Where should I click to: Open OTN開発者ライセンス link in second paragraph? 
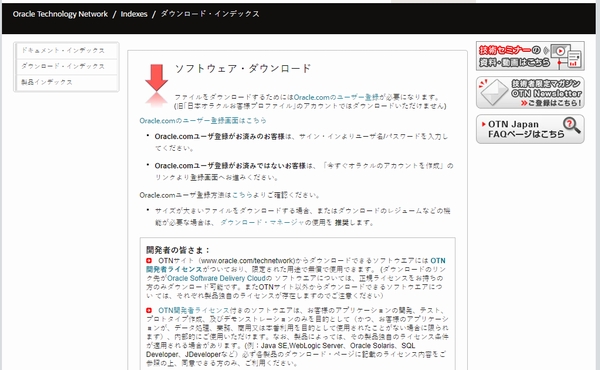click(x=193, y=310)
